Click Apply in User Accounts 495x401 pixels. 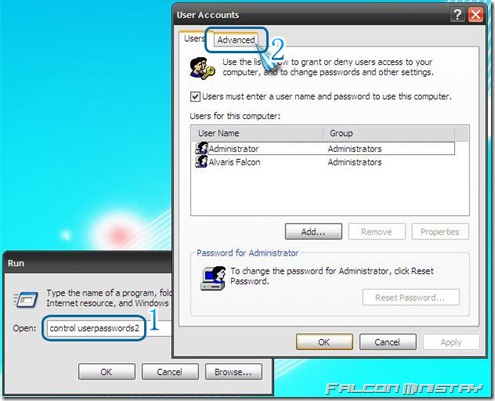tap(451, 342)
